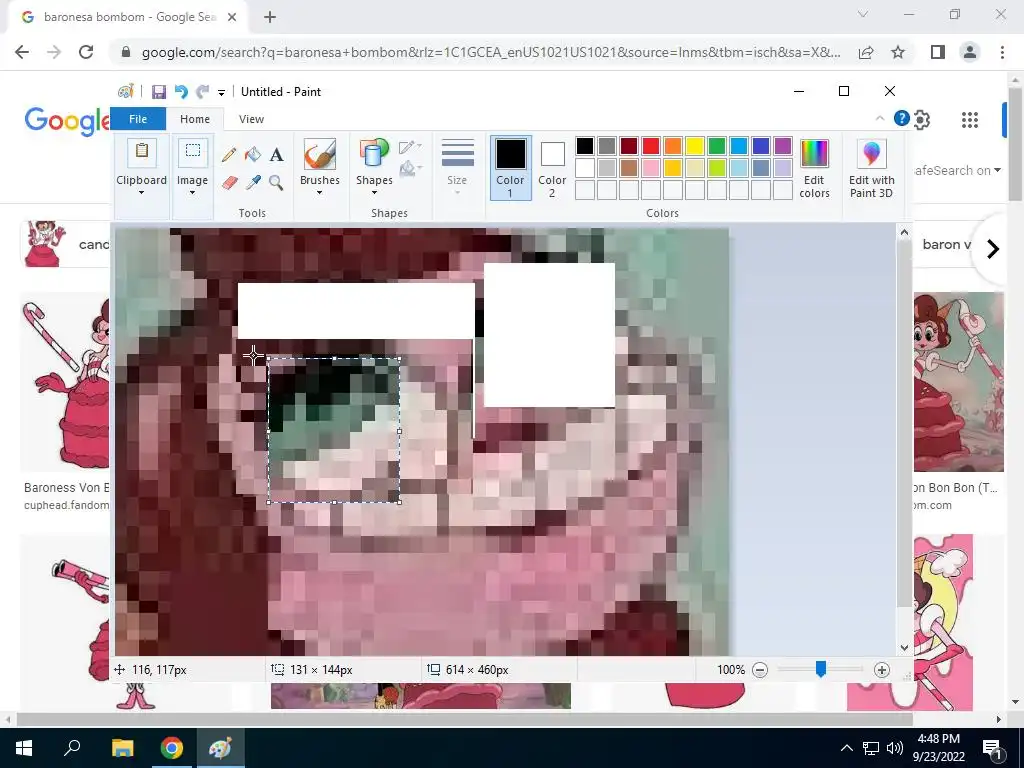Click the Undo arrow in Paint title bar

pos(181,92)
